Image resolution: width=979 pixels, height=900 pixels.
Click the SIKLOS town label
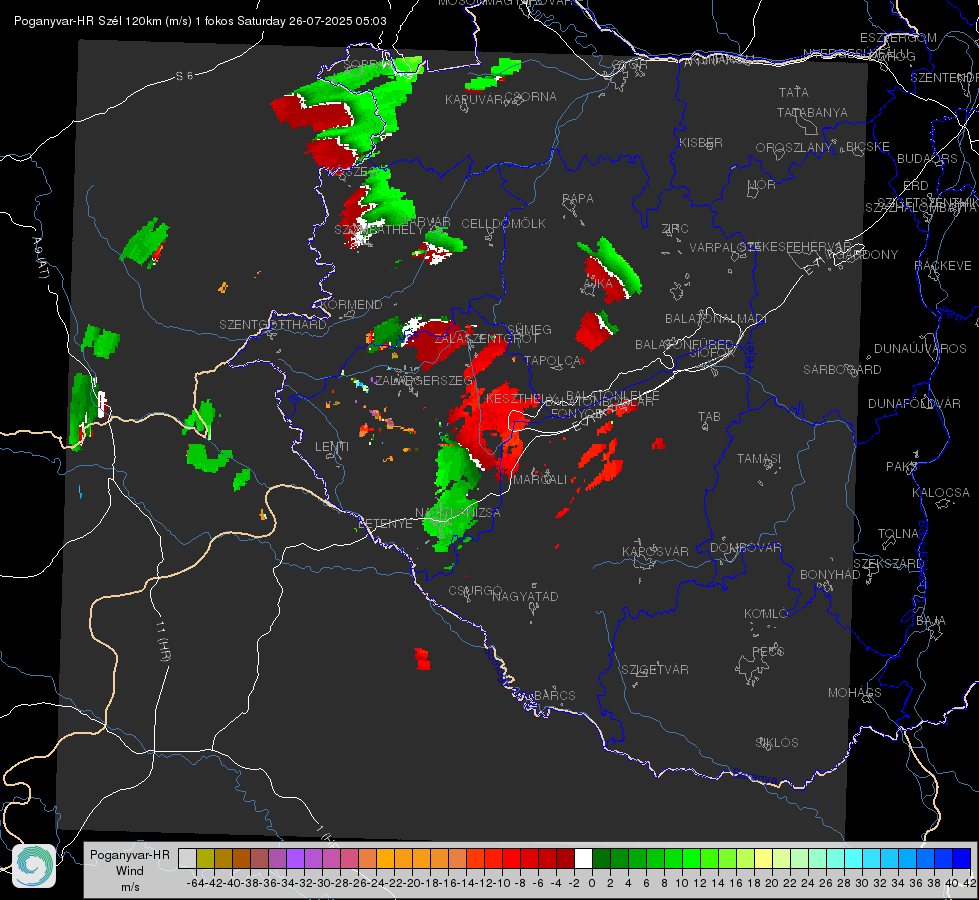click(777, 742)
